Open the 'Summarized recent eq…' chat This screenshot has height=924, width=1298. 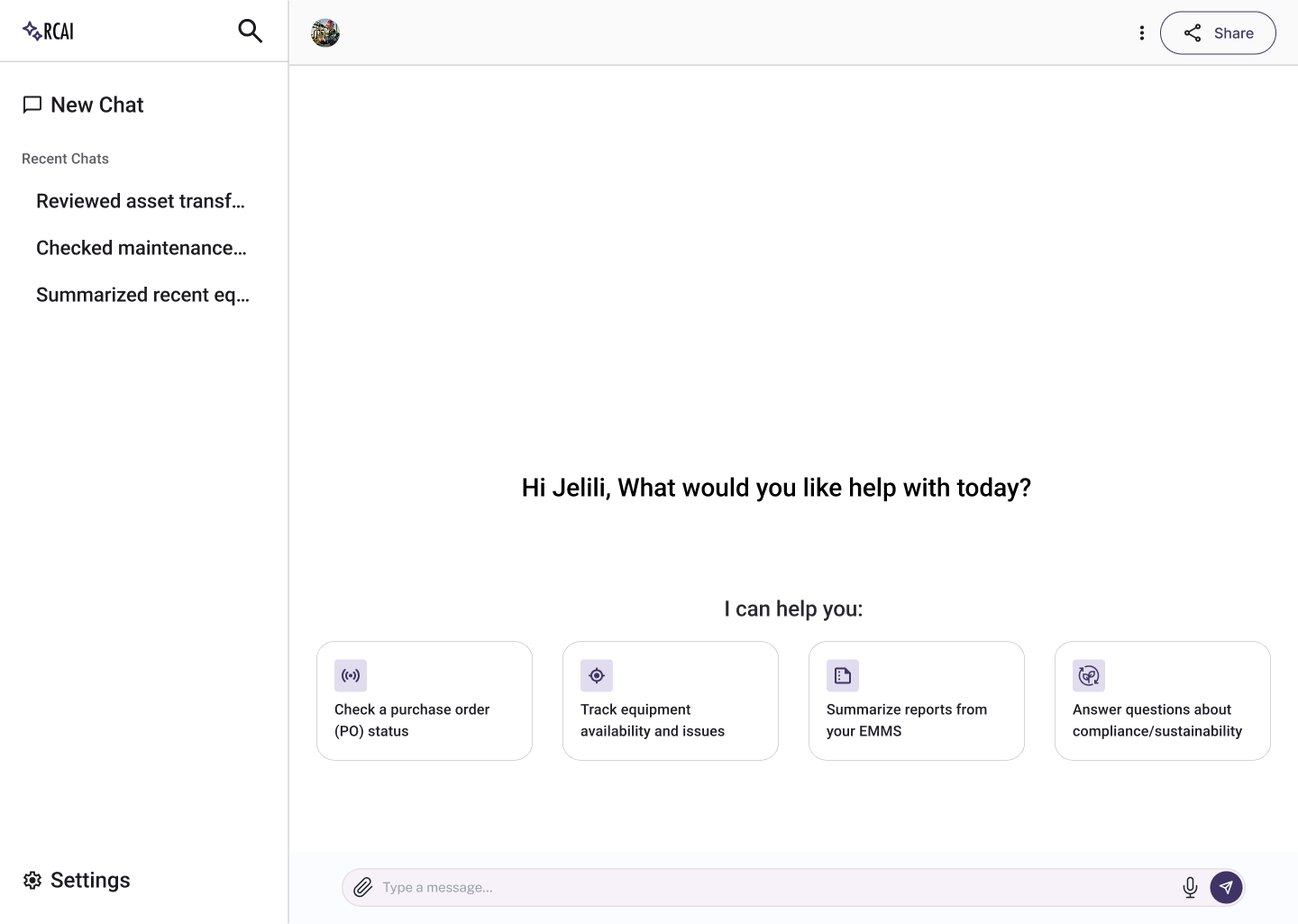142,295
